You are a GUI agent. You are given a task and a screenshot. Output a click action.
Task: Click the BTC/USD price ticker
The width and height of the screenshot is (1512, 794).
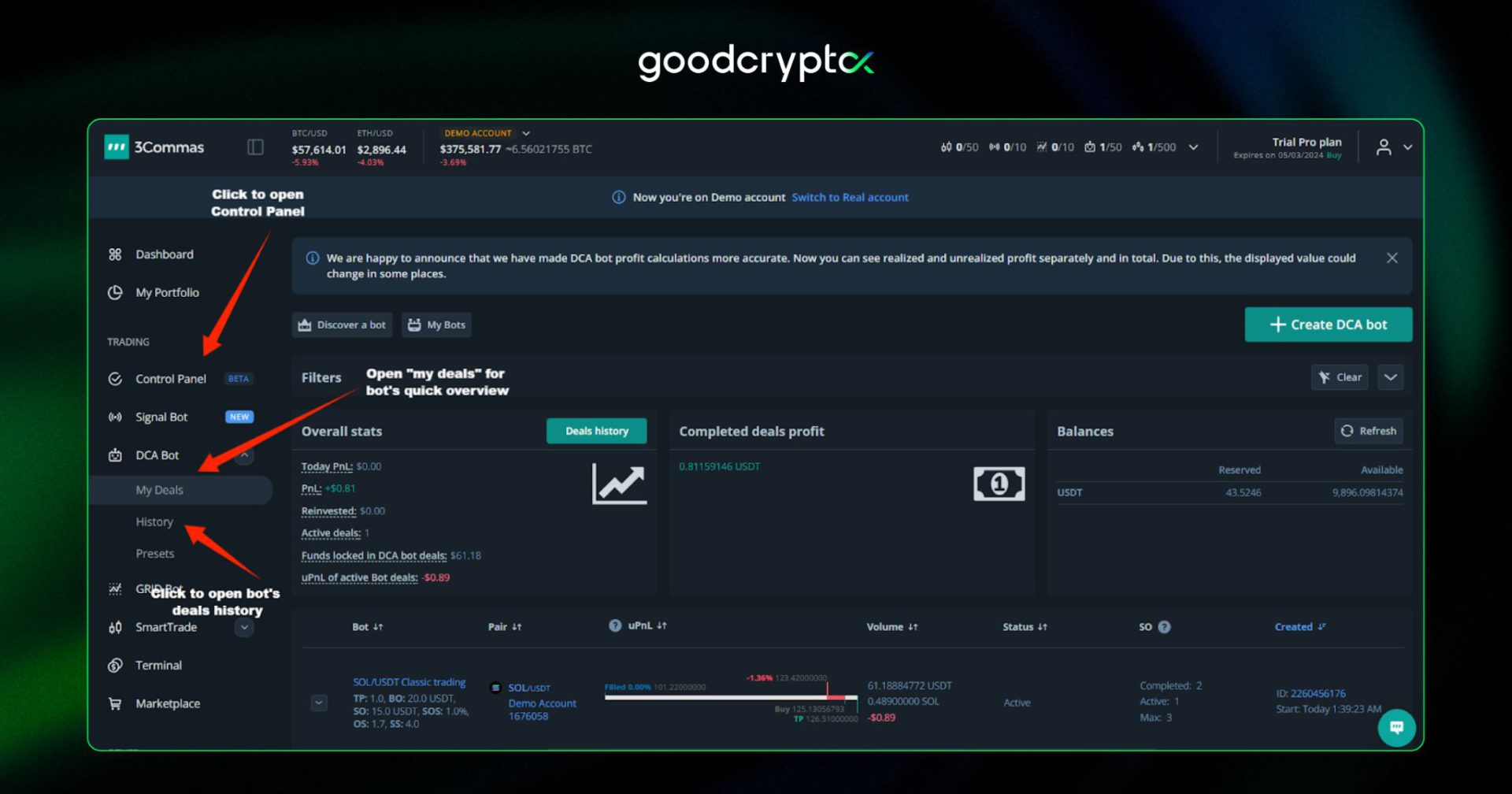pyautogui.click(x=319, y=147)
